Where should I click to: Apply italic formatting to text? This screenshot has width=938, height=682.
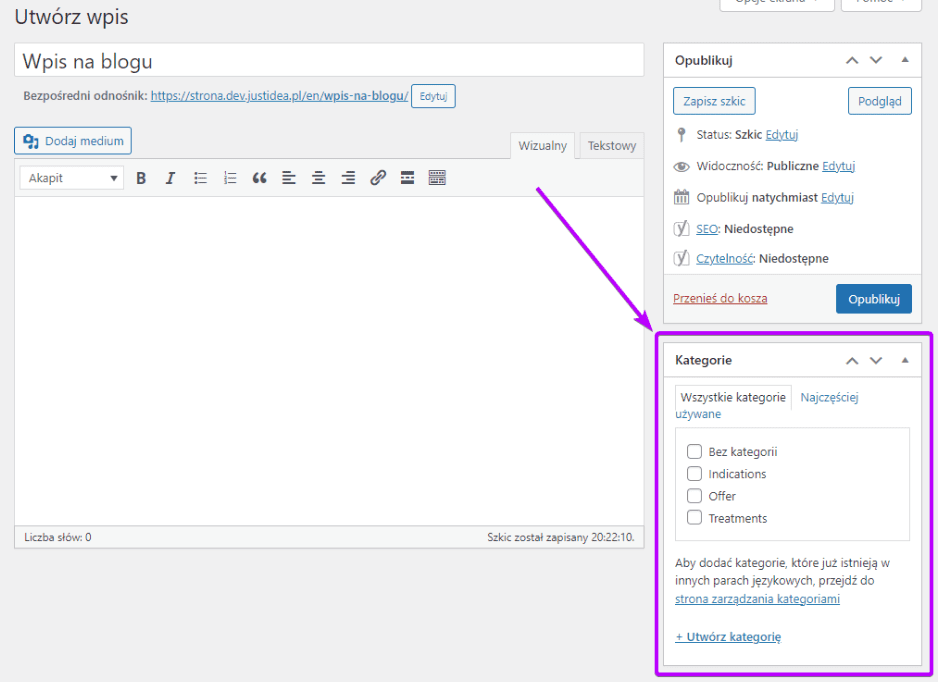tap(170, 178)
